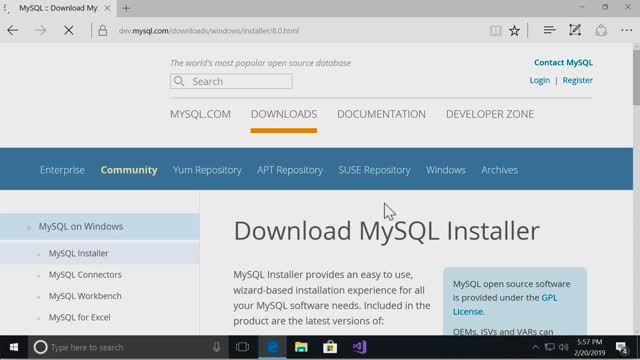Click the Share icon in toolbar
Screen dimensions: 640x360
click(601, 31)
